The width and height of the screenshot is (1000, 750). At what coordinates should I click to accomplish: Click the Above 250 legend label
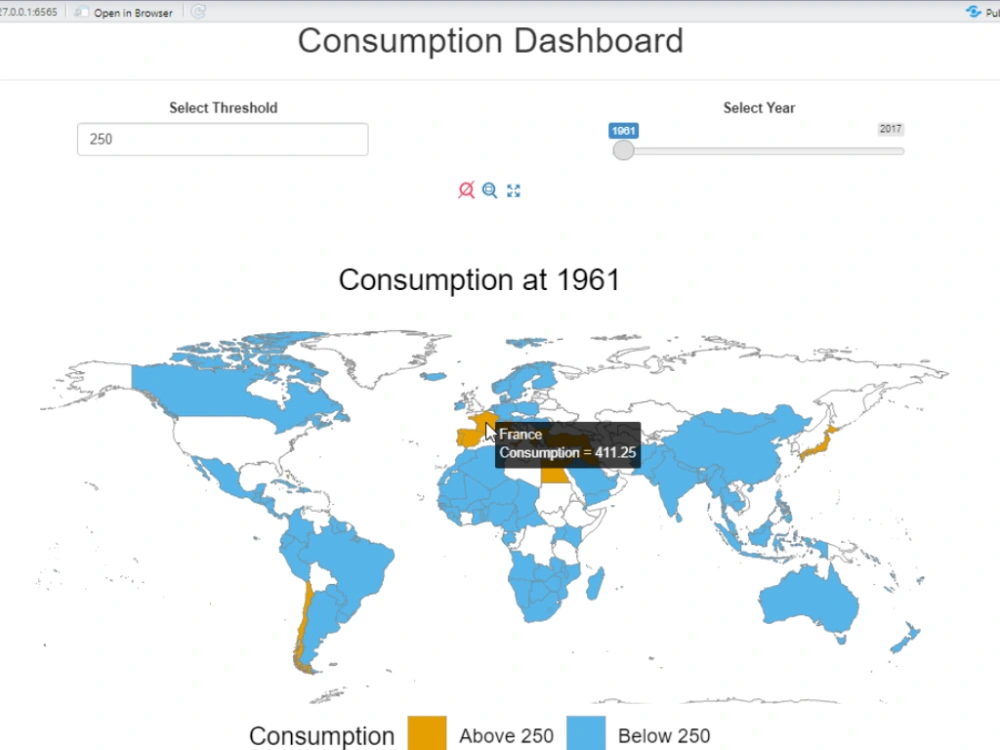tap(506, 735)
